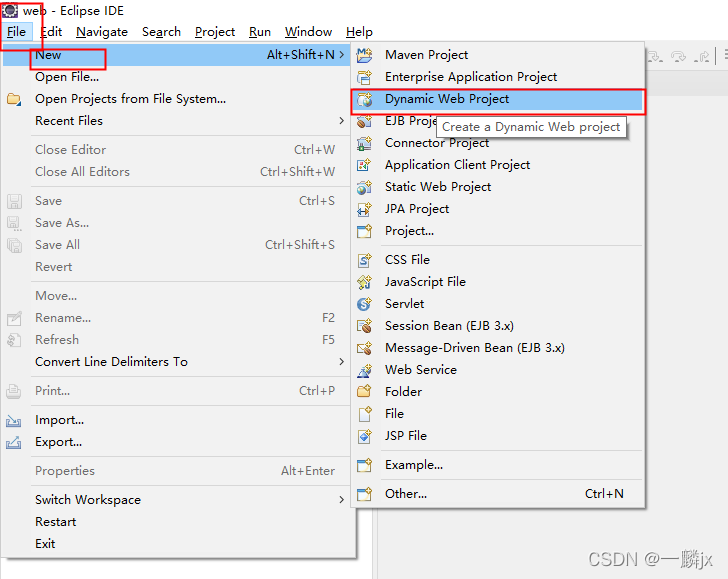This screenshot has height=579, width=728.
Task: Click the File icon in New submenu
Action: pos(364,414)
